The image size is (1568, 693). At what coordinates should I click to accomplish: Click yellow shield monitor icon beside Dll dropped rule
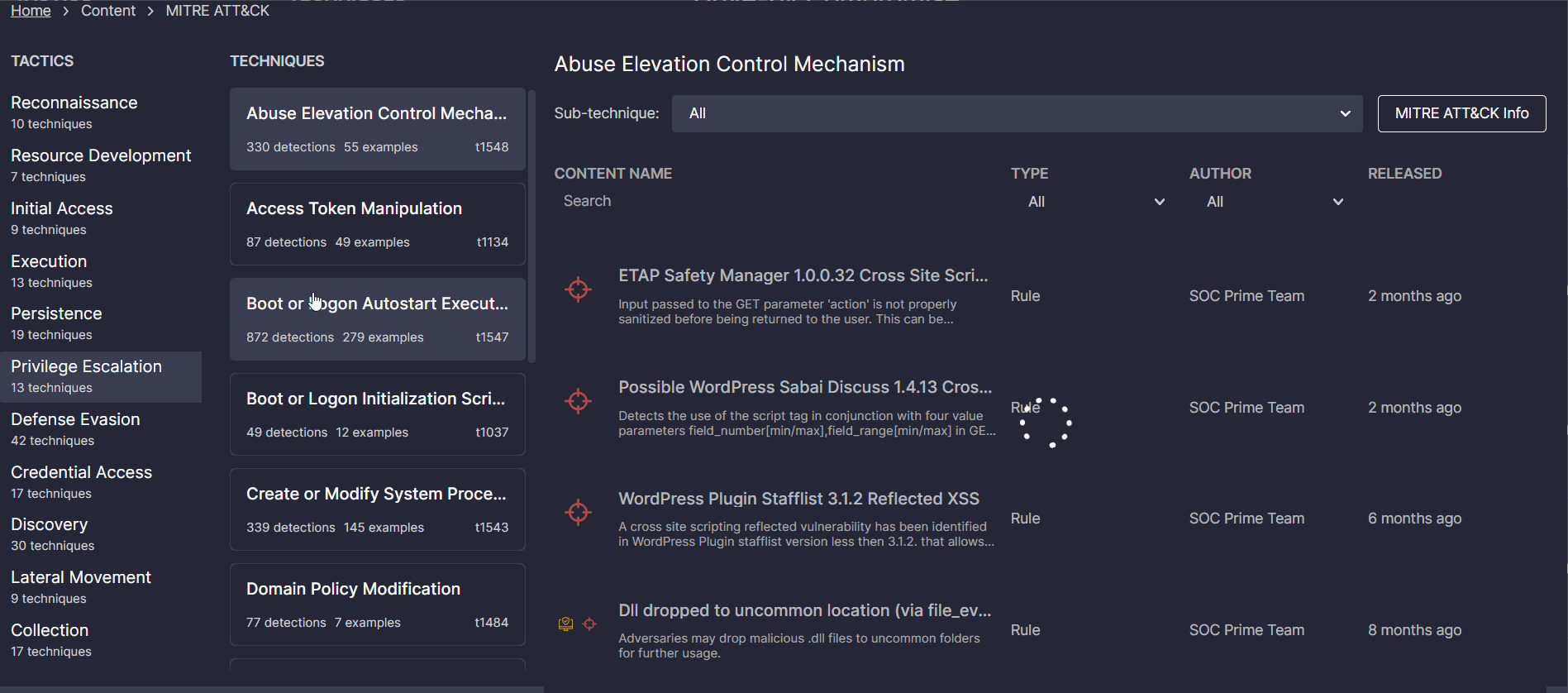[x=565, y=624]
